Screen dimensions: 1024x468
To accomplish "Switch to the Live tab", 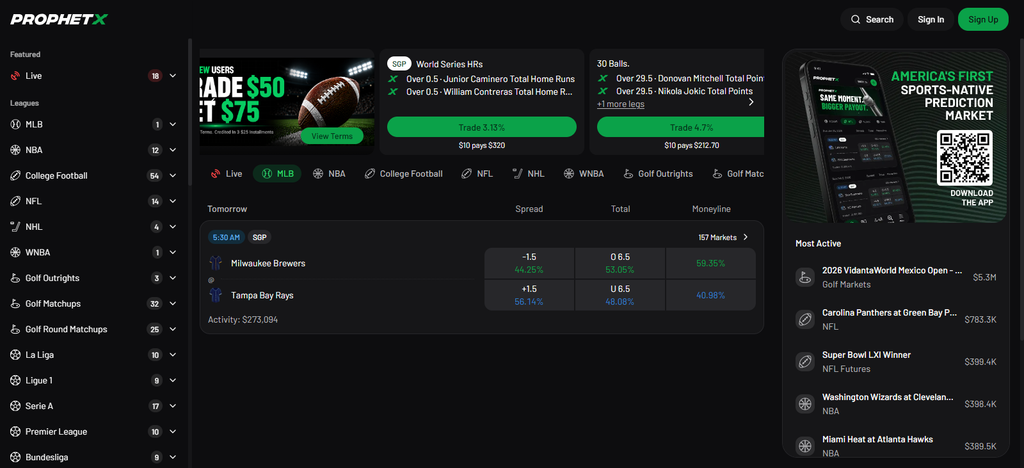I will pyautogui.click(x=227, y=174).
